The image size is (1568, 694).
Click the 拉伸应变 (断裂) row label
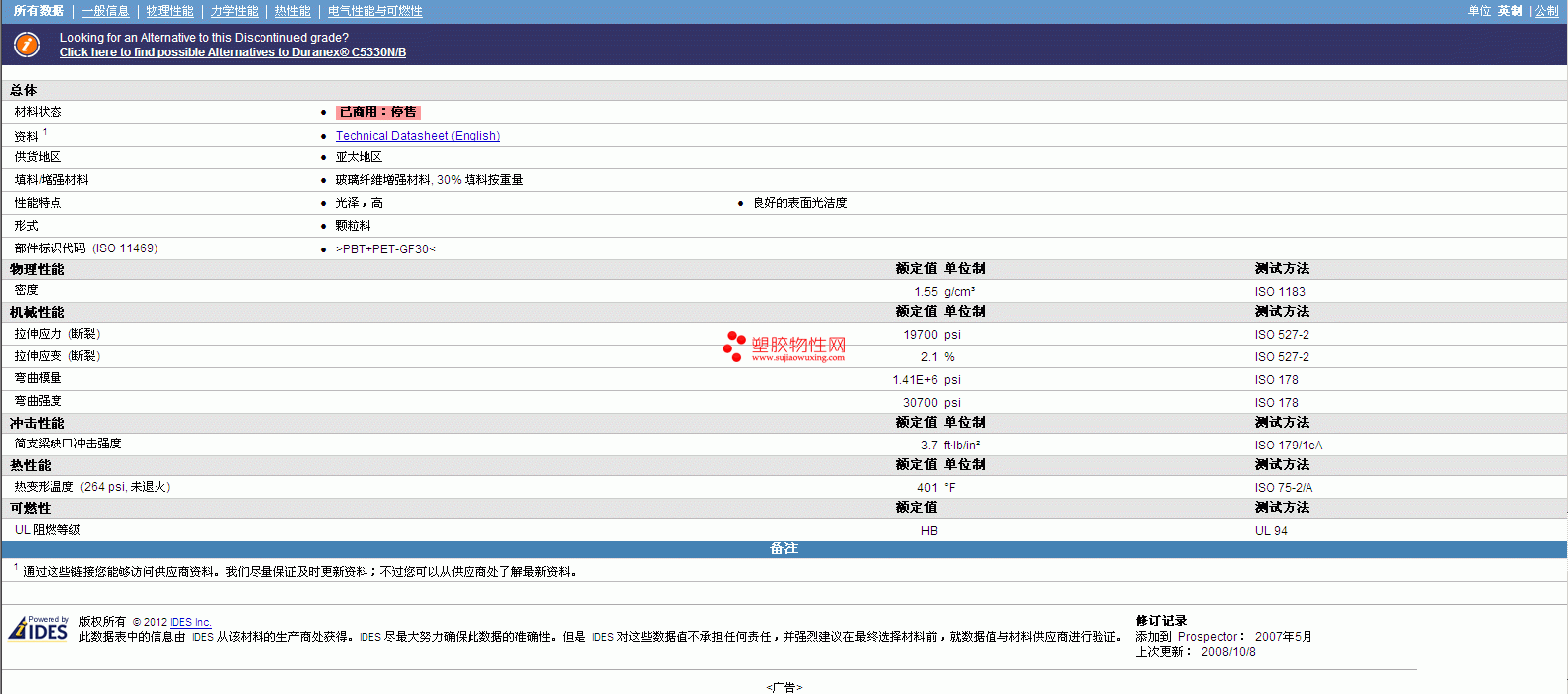point(57,356)
